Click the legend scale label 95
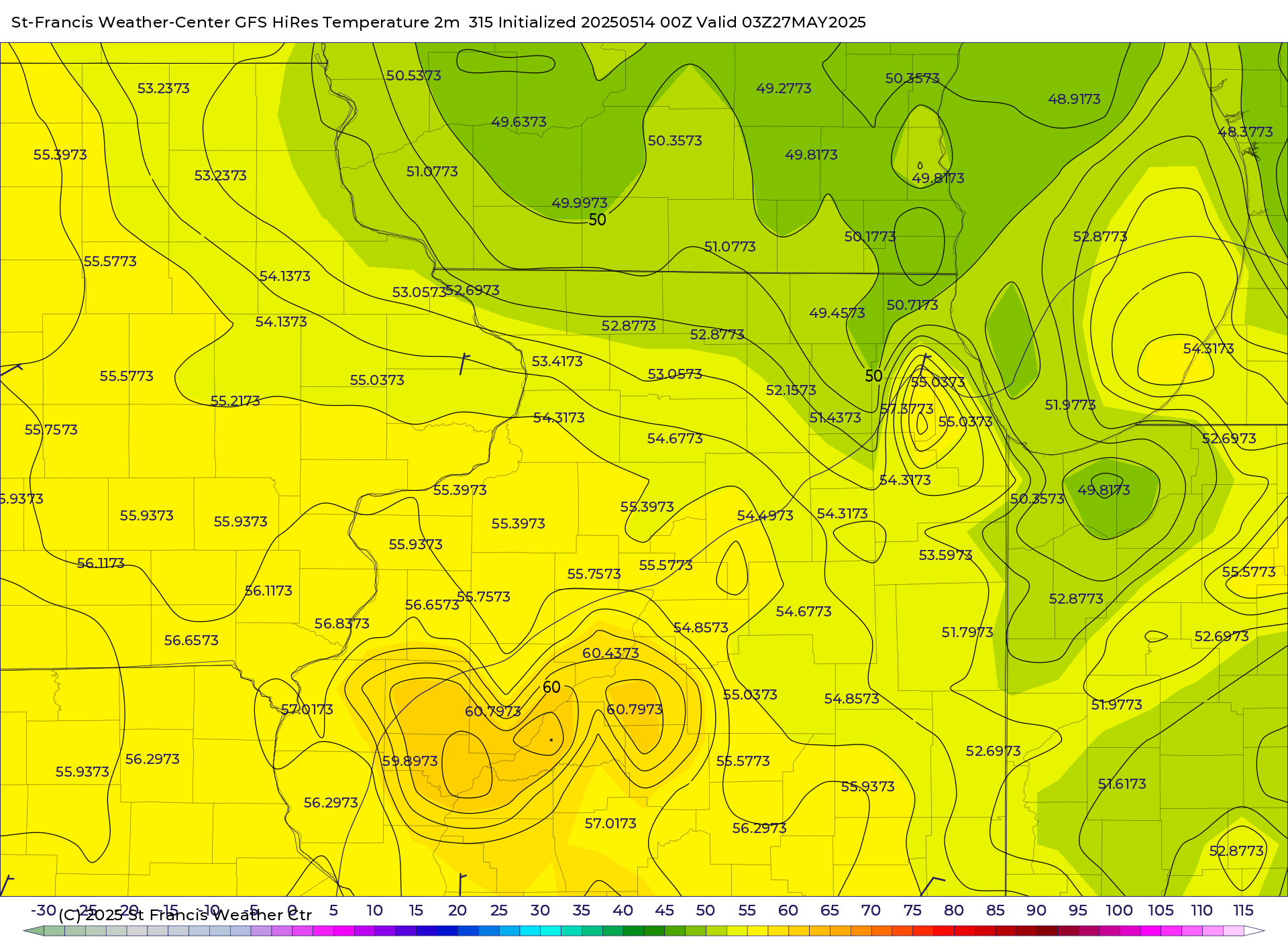Viewport: 1288px width, 939px height. [1077, 910]
